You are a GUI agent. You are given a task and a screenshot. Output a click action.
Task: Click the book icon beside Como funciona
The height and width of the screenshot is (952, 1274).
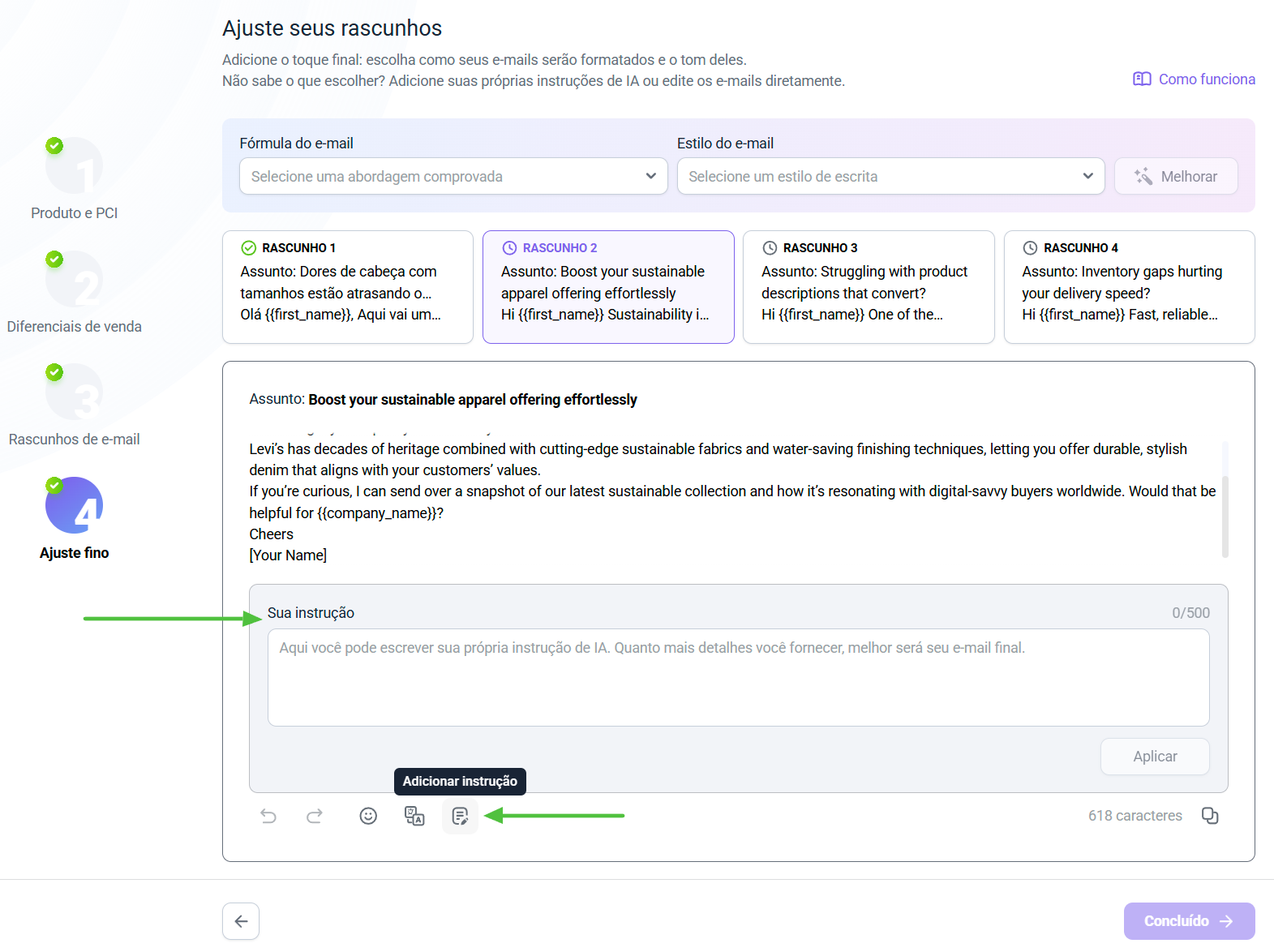[1142, 79]
